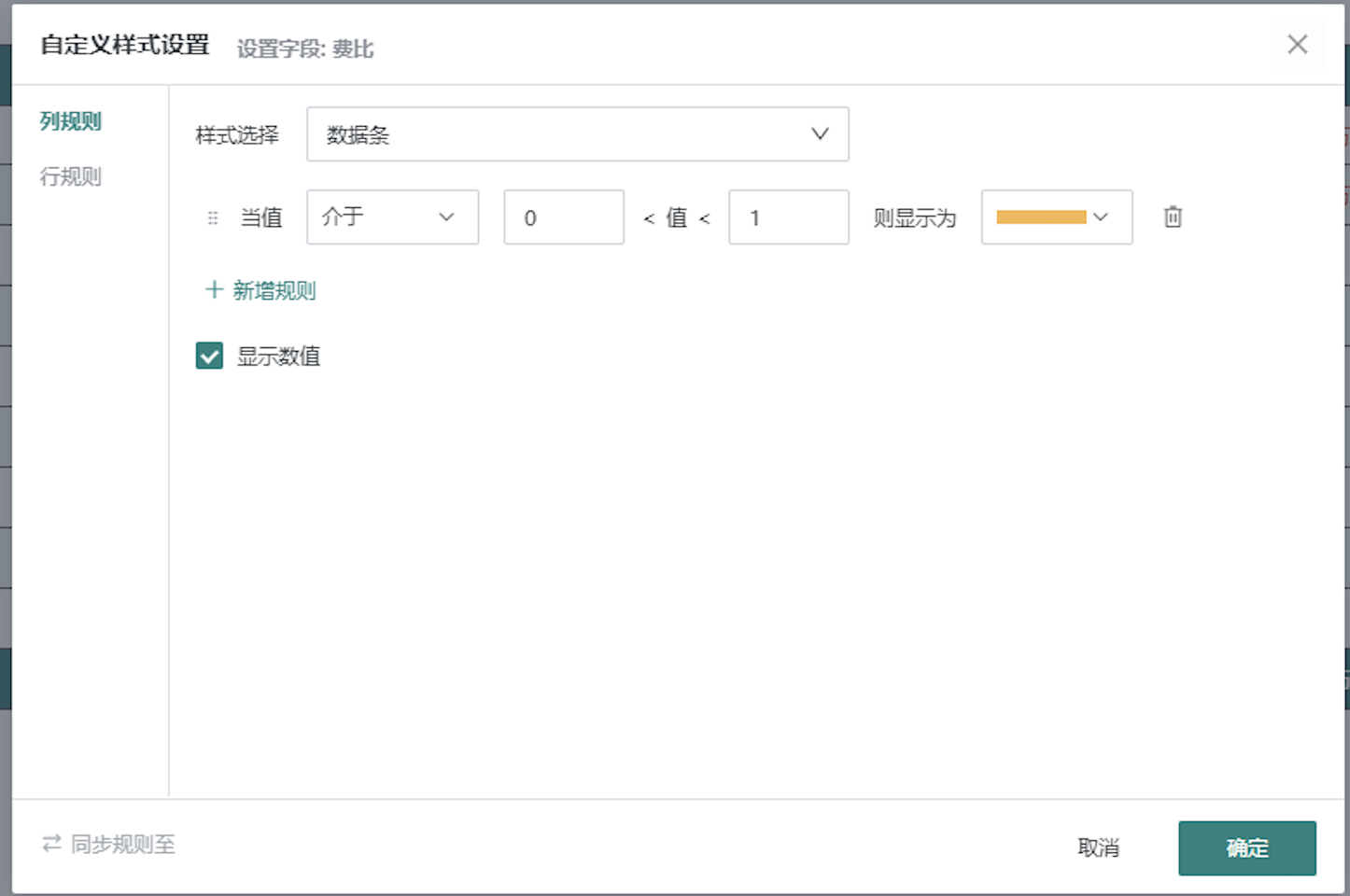Click the lower bound input showing 0
The image size is (1350, 896).
(563, 217)
